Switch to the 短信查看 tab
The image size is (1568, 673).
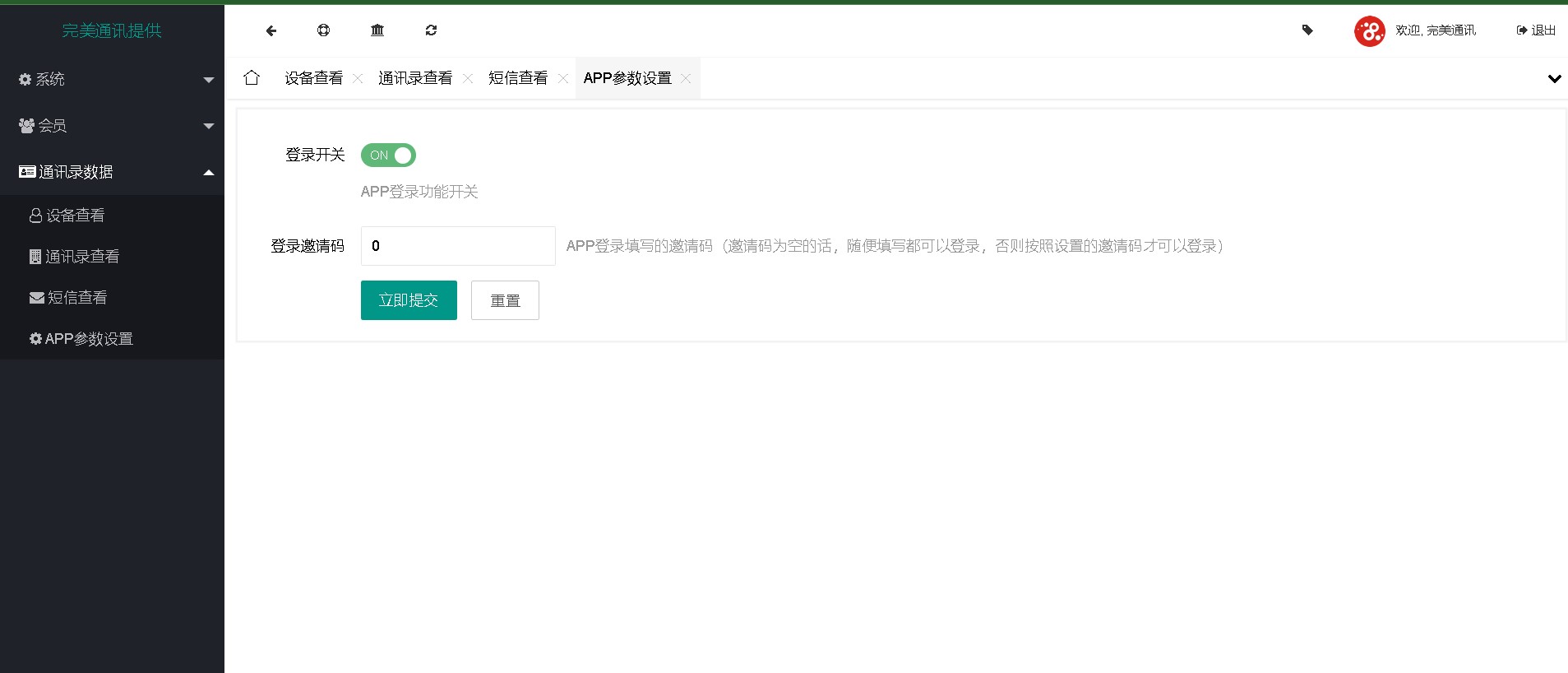pos(518,78)
